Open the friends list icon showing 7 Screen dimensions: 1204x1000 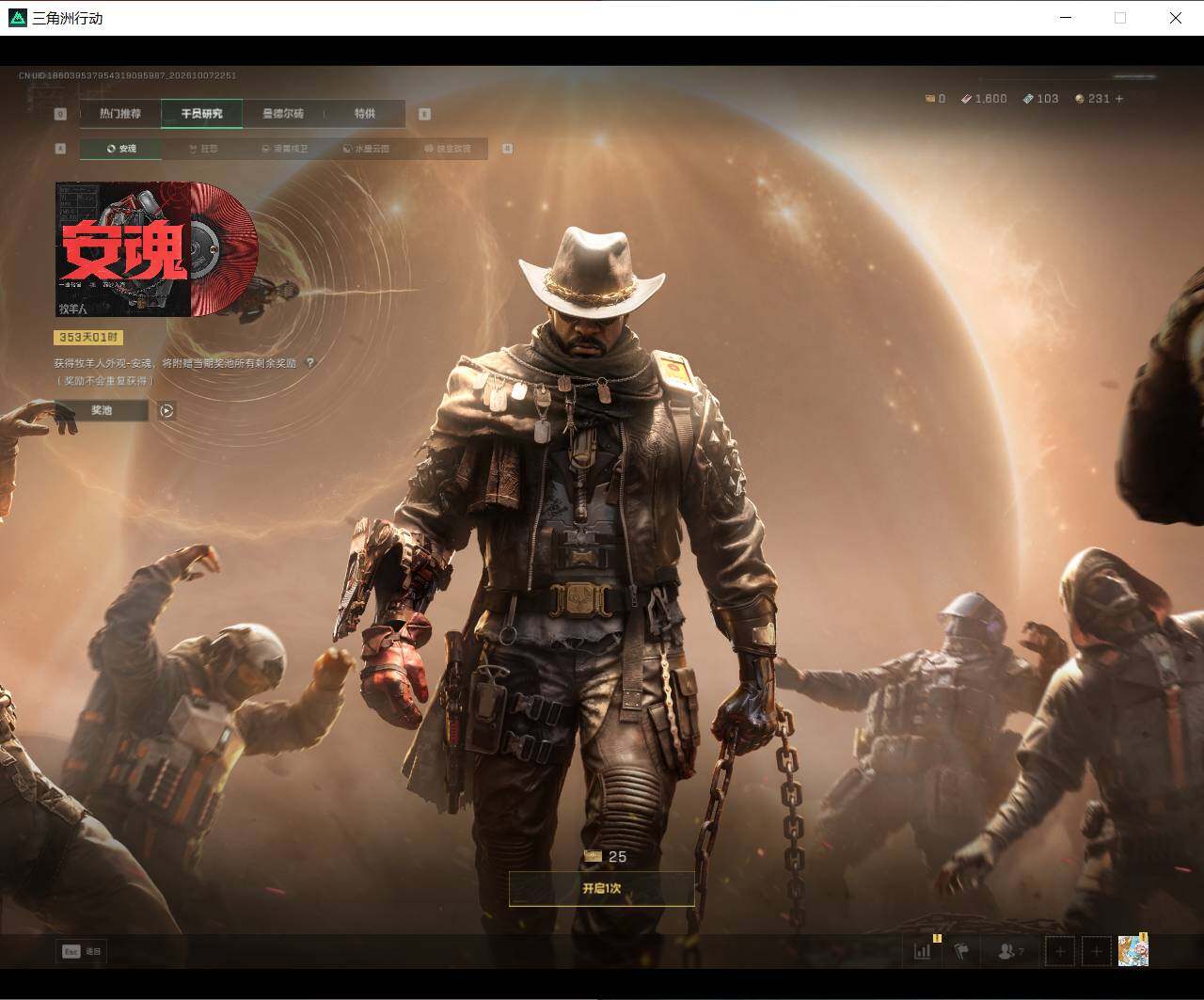[x=1009, y=951]
